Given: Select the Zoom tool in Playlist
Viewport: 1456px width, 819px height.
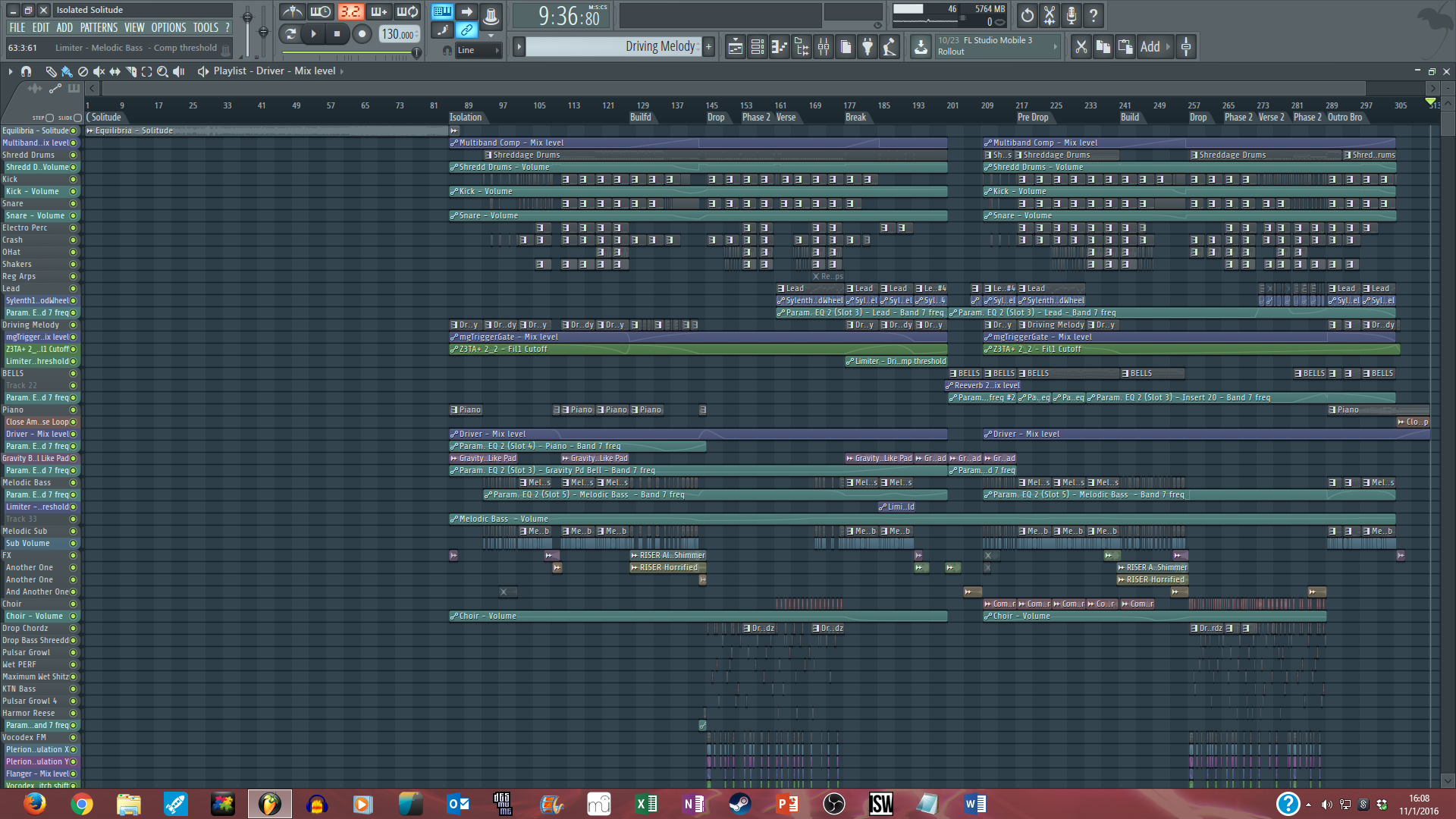Looking at the screenshot, I should (162, 71).
